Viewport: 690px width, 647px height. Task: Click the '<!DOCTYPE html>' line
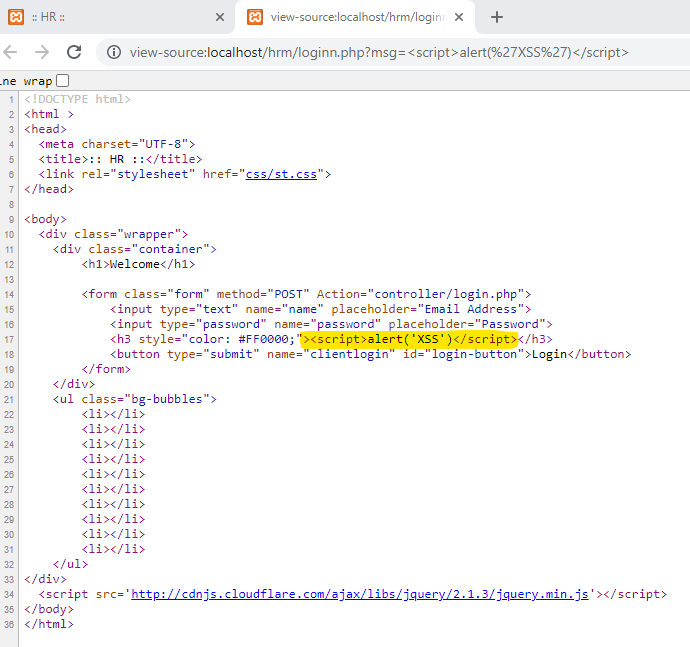77,99
